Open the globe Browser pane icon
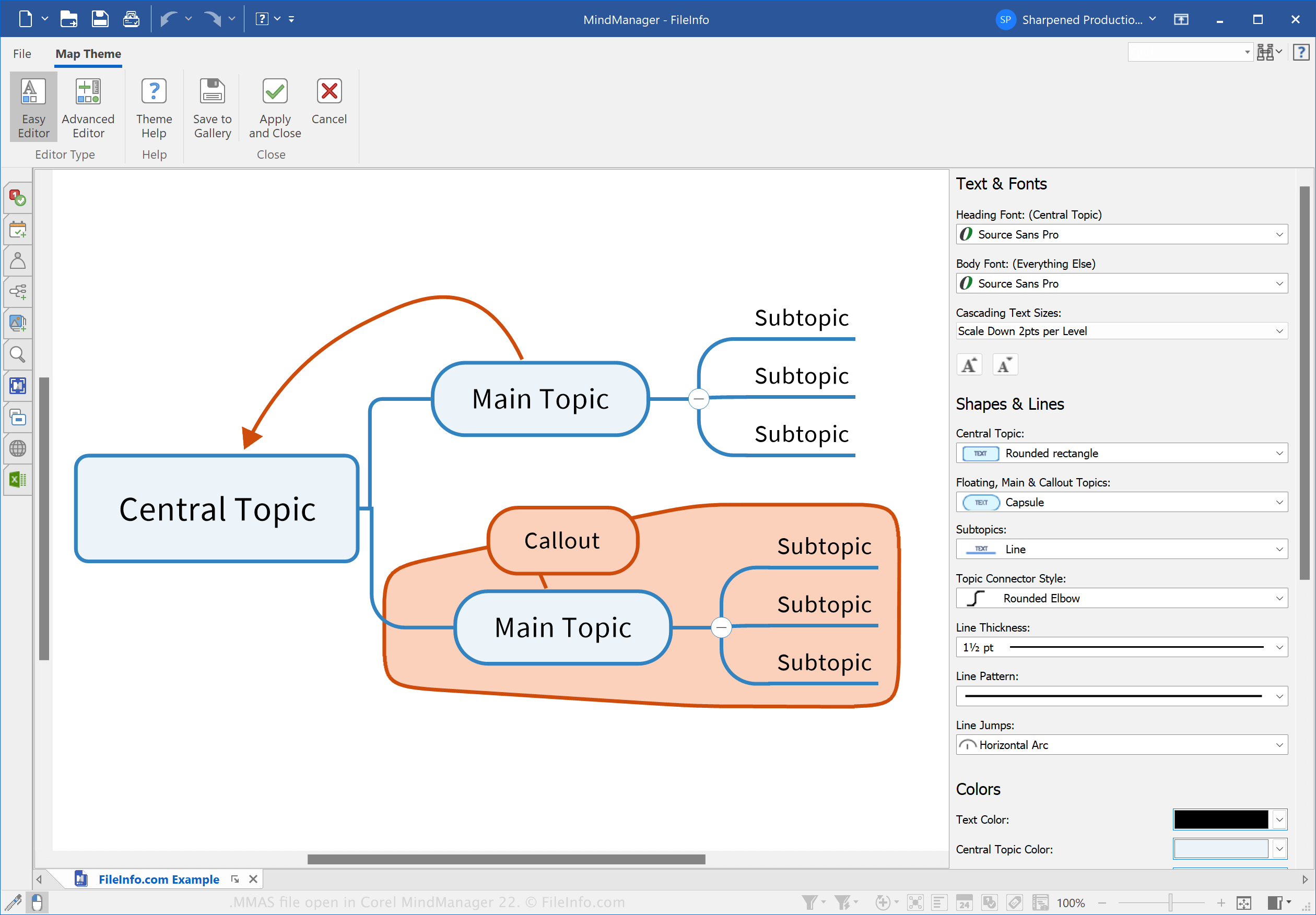 coord(18,448)
